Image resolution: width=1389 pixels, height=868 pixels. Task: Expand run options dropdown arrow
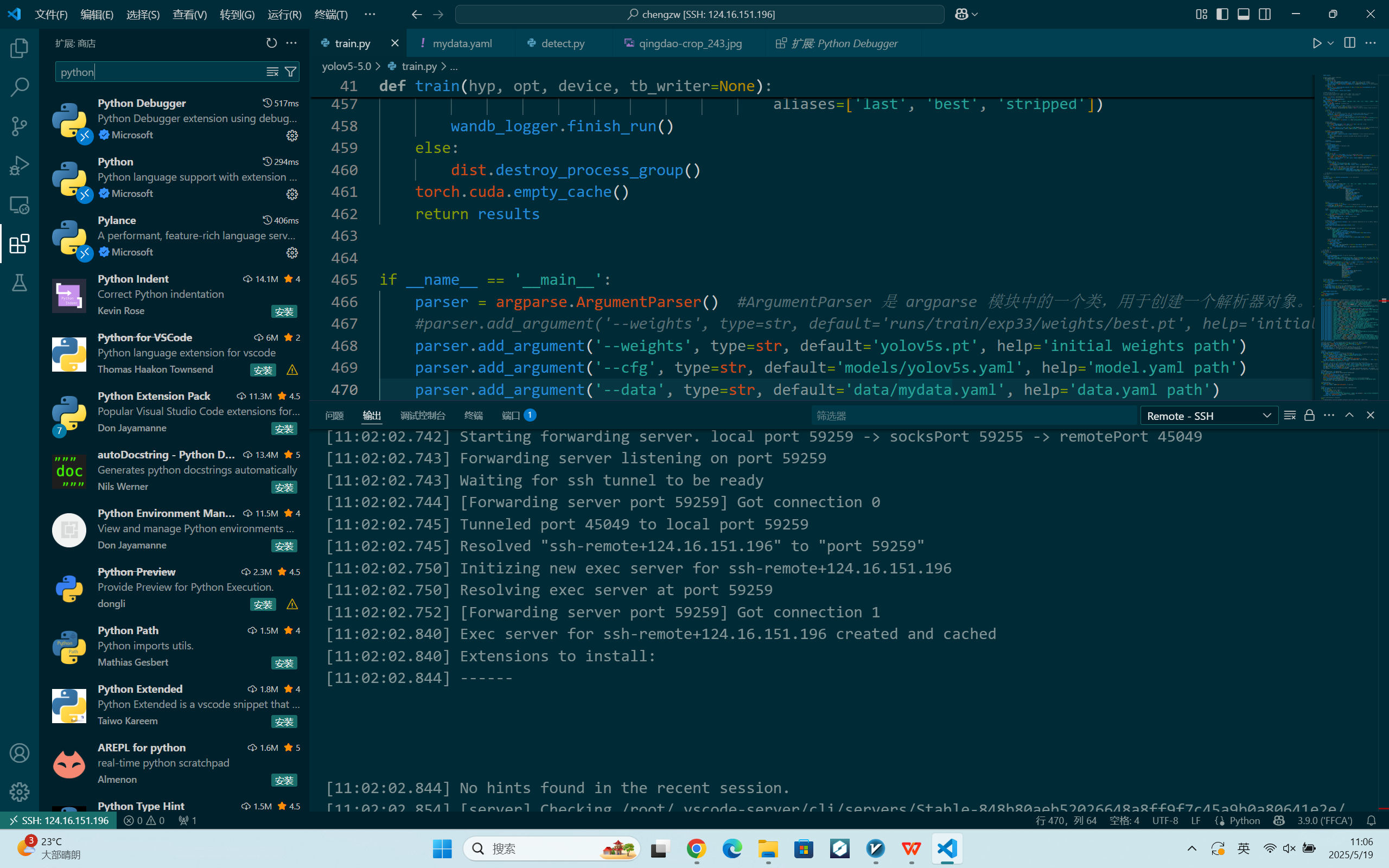click(x=1330, y=43)
